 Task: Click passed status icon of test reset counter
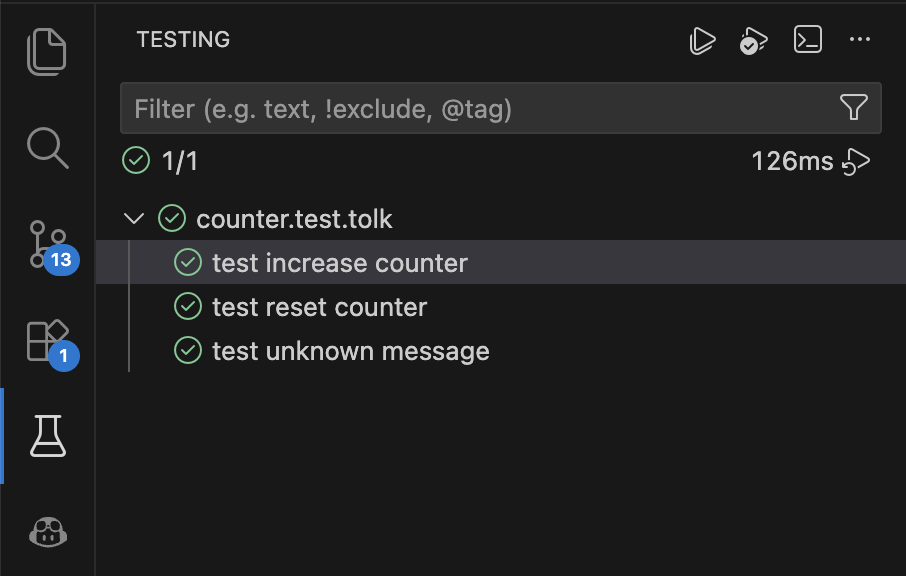pos(188,307)
